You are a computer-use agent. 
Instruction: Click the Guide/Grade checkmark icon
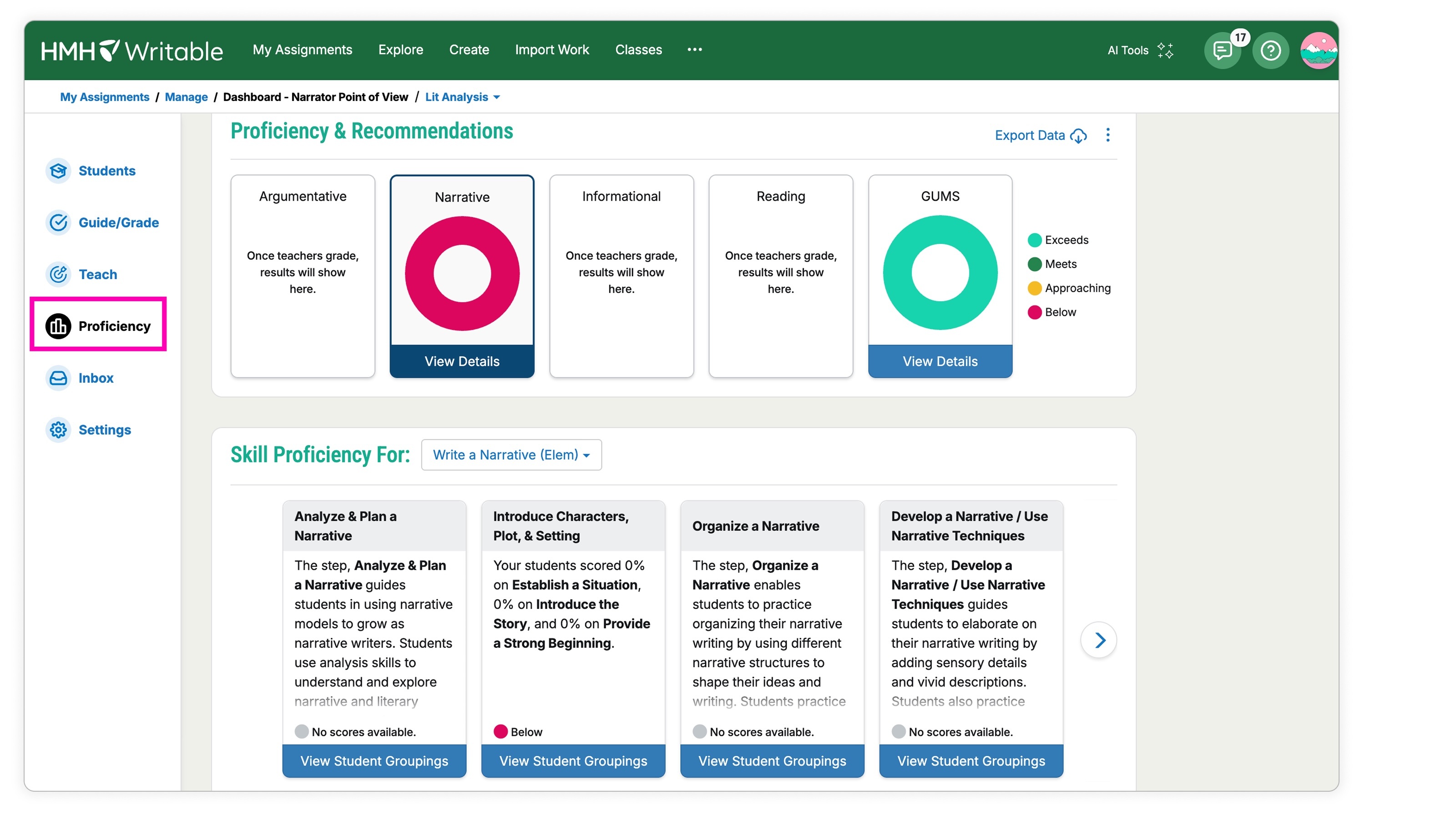tap(58, 222)
